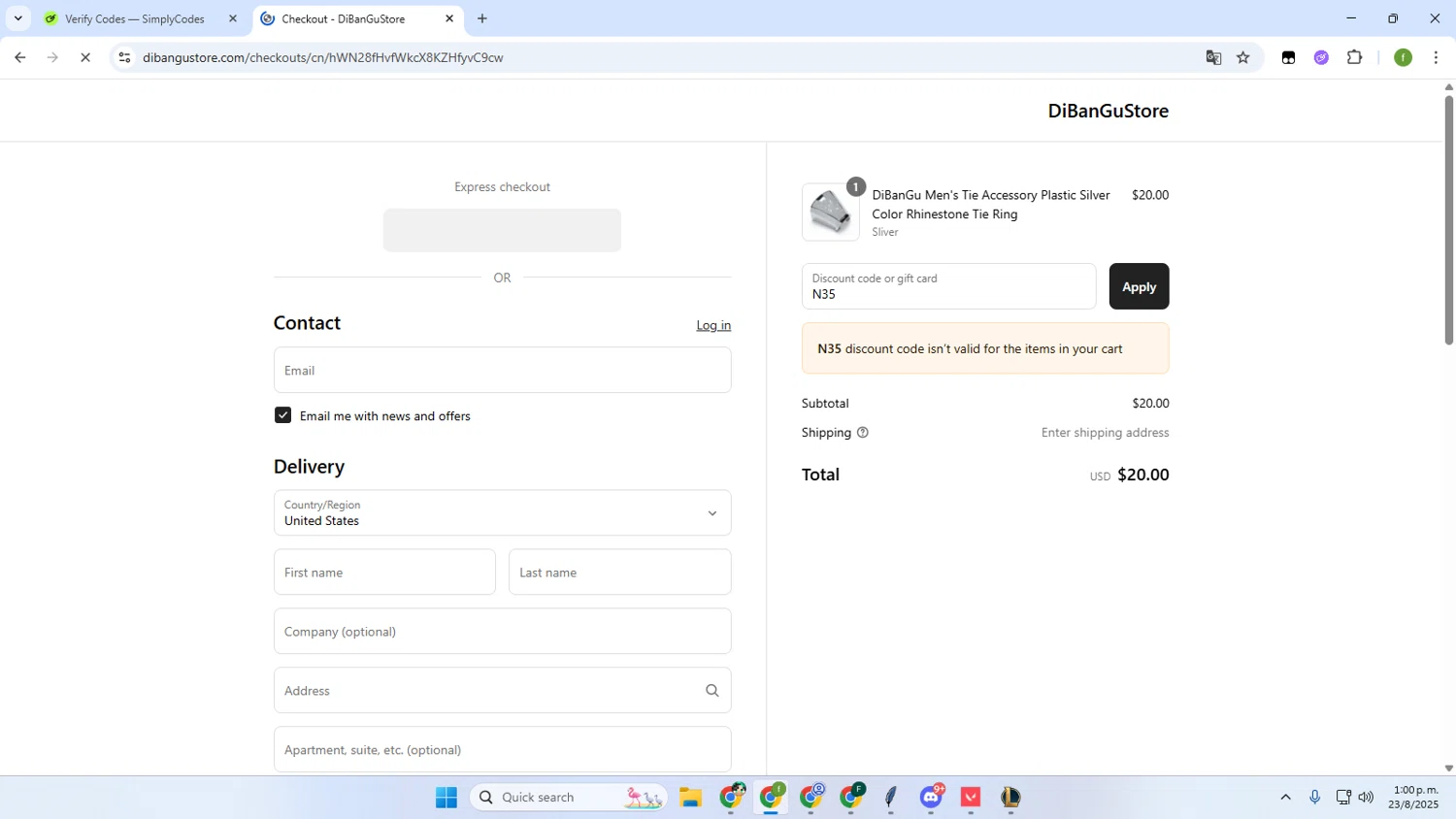Click the microphone icon in system tray
Viewport: 1456px width, 819px height.
(1314, 797)
